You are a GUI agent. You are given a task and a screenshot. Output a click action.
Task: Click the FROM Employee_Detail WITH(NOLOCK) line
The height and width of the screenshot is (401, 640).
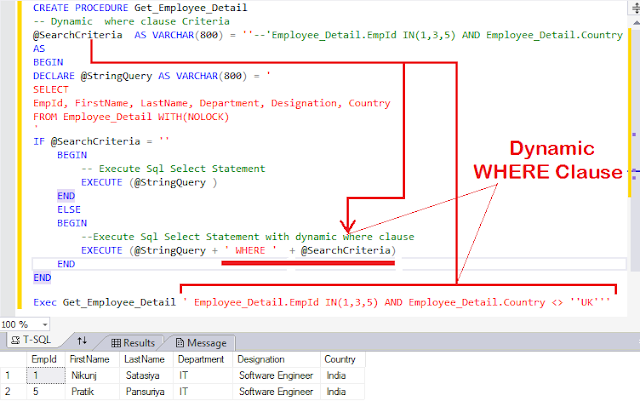(x=131, y=117)
